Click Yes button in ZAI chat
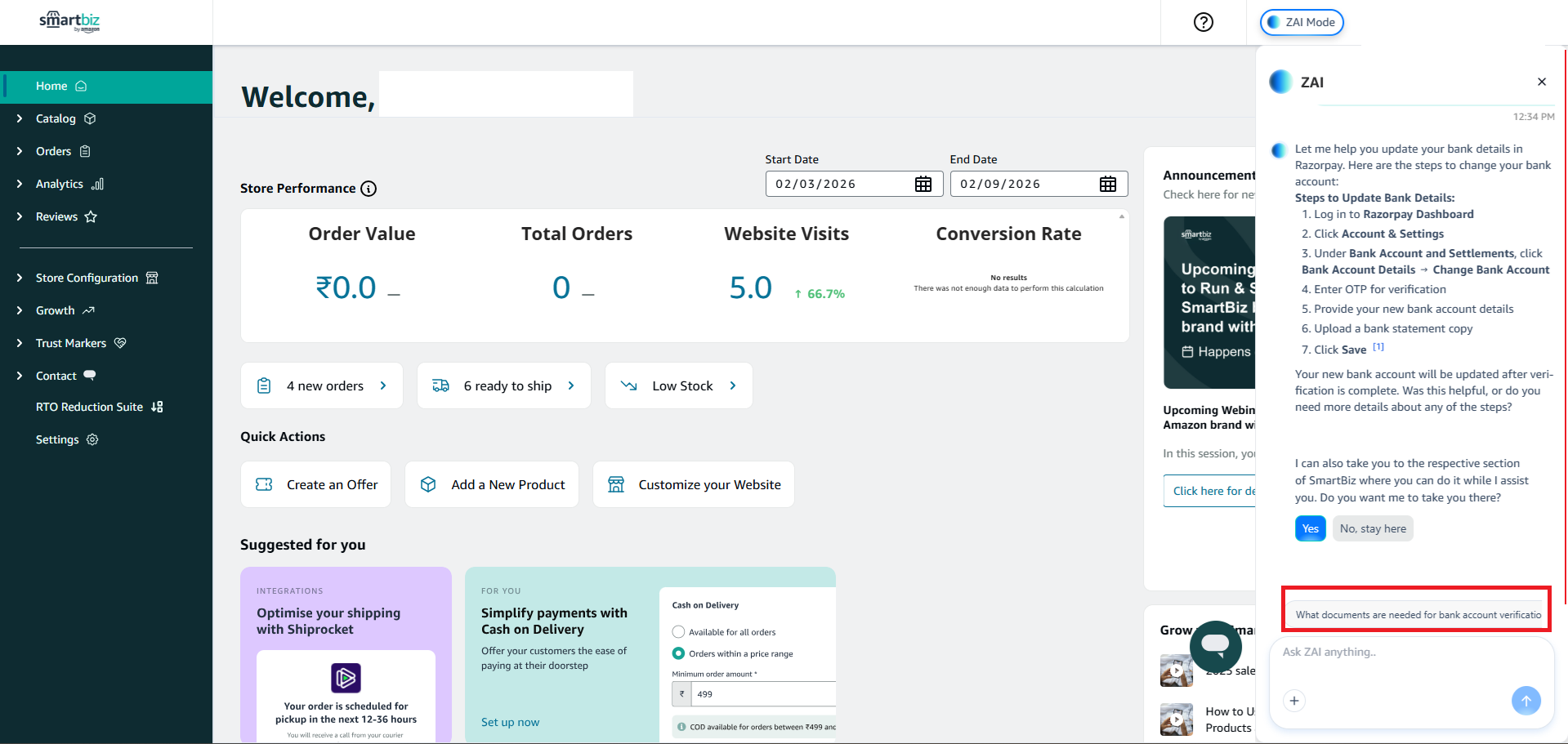This screenshot has height=744, width=1568. tap(1310, 528)
